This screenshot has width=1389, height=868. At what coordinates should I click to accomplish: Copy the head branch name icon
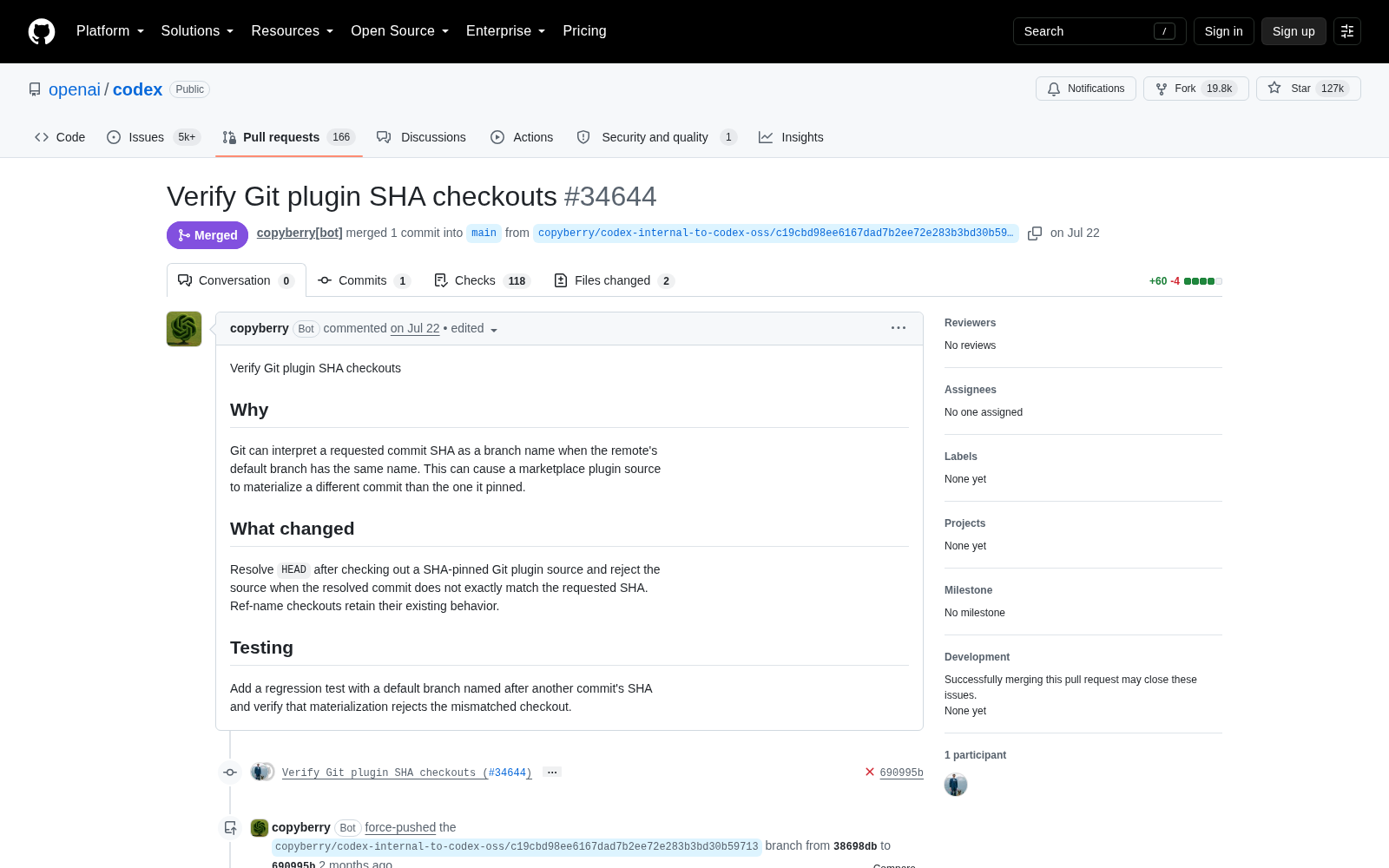coord(1035,233)
